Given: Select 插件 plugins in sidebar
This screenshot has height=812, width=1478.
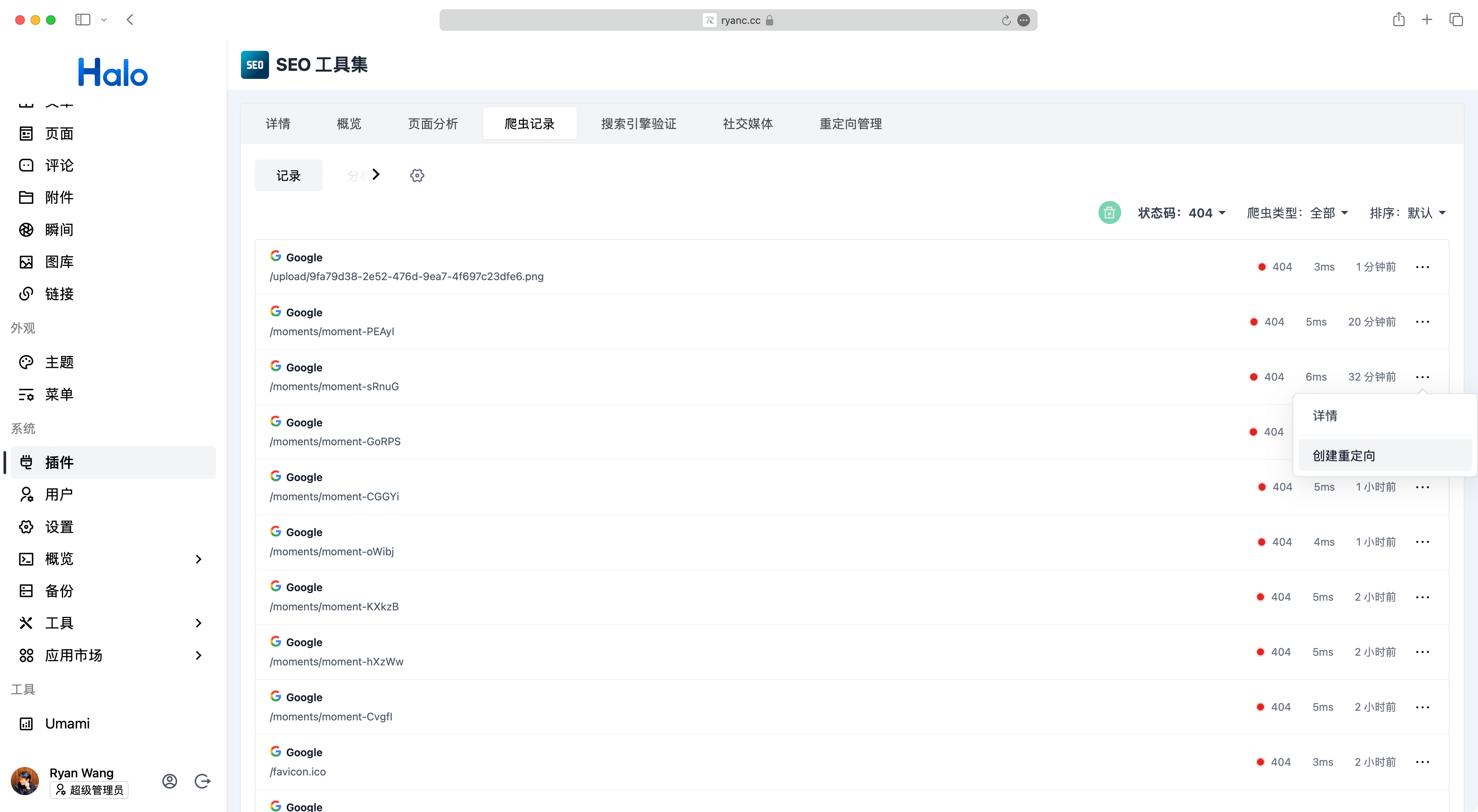Looking at the screenshot, I should coord(112,463).
